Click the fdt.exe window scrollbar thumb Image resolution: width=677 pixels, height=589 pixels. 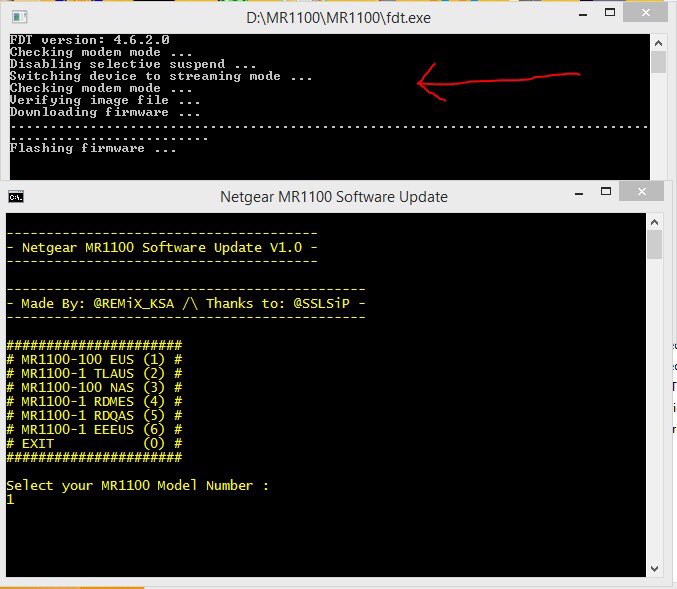point(658,62)
